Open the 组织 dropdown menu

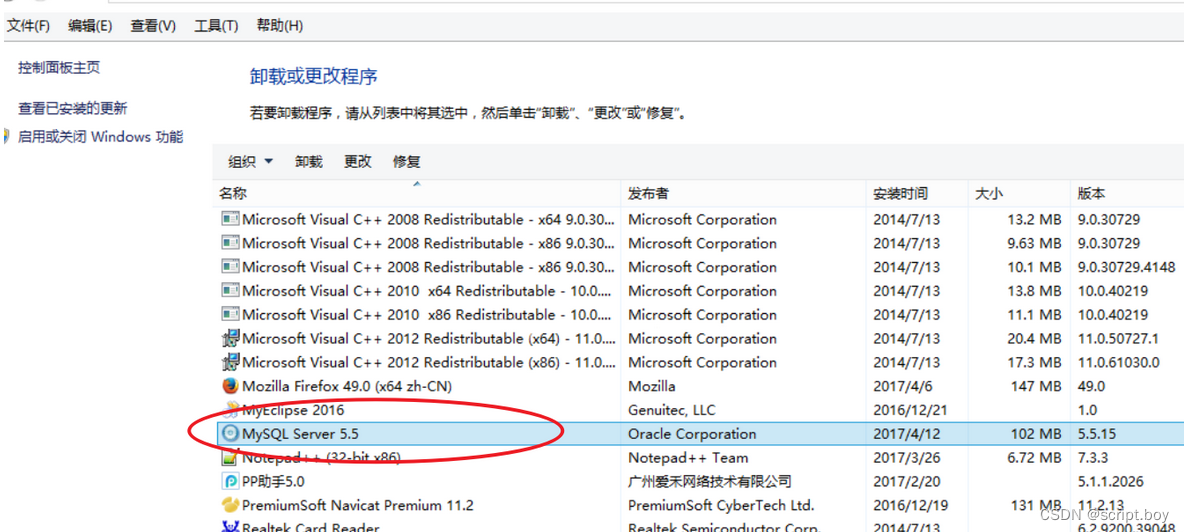click(250, 162)
